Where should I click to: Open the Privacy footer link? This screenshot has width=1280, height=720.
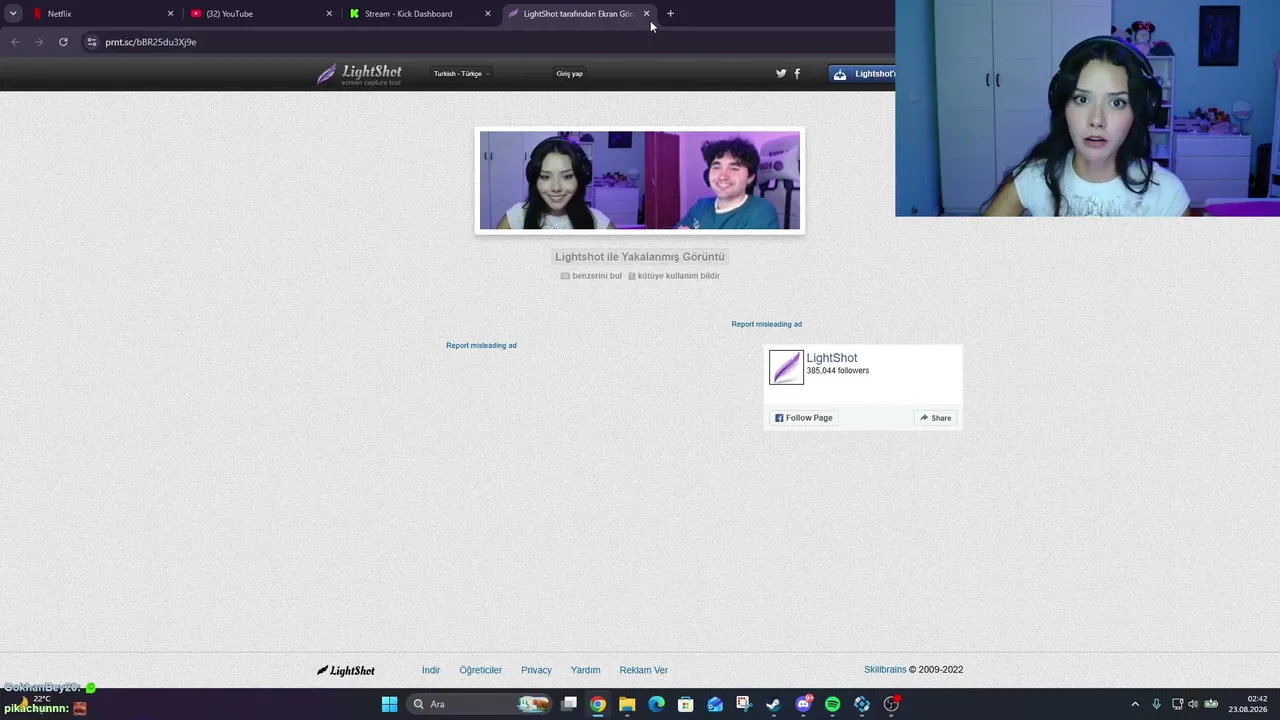tap(536, 670)
